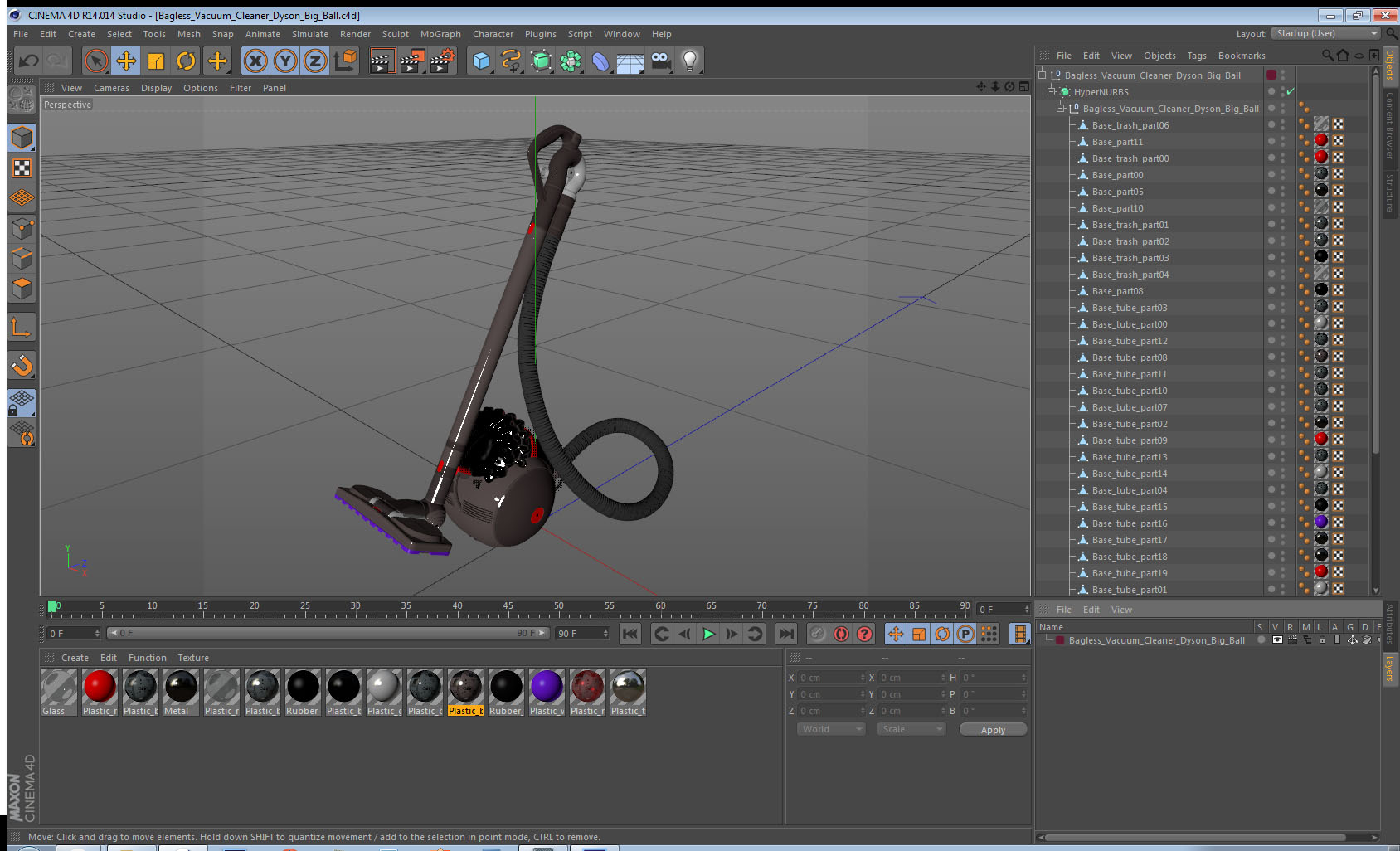
Task: Click the Enable Axis icon
Action: 22,328
